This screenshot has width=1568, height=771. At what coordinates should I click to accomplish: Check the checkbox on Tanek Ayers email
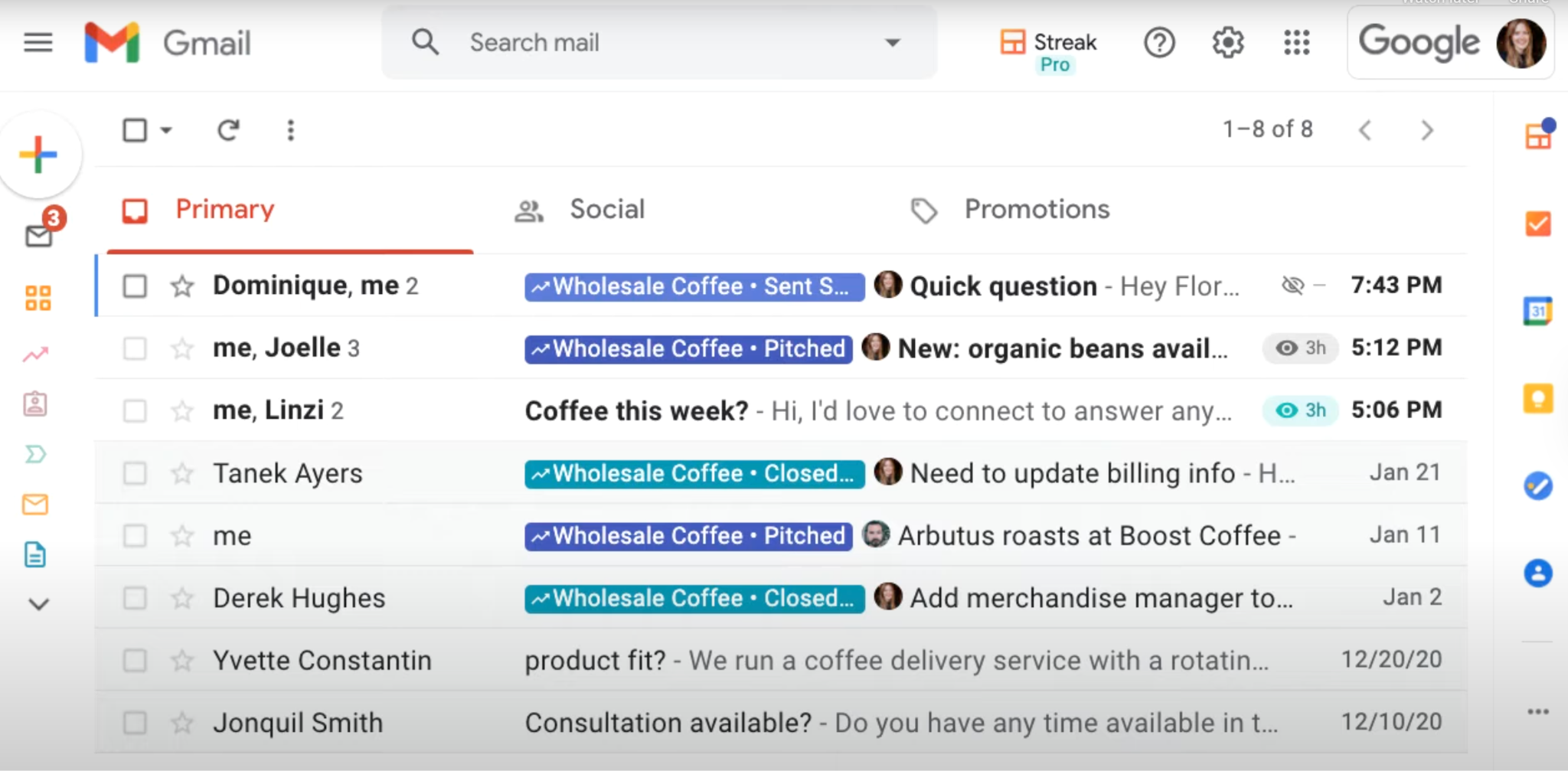click(134, 472)
